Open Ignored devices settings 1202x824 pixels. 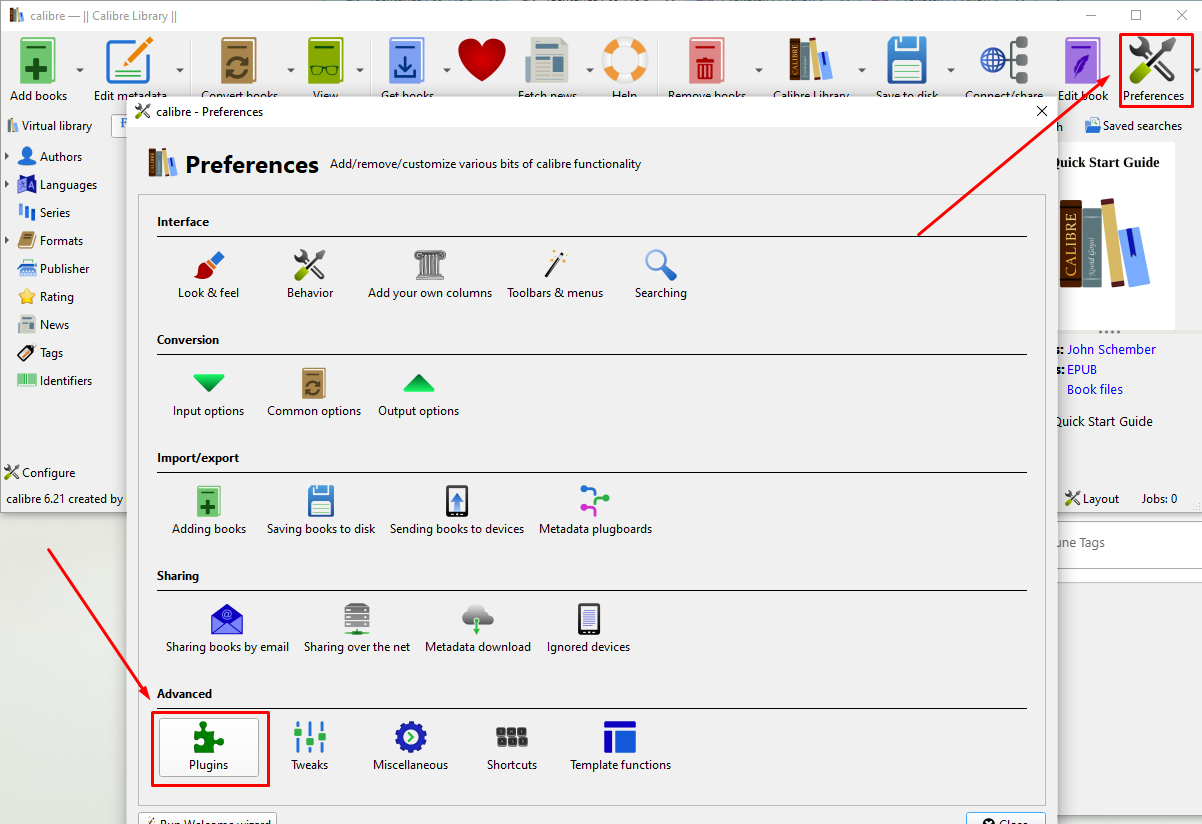click(588, 629)
